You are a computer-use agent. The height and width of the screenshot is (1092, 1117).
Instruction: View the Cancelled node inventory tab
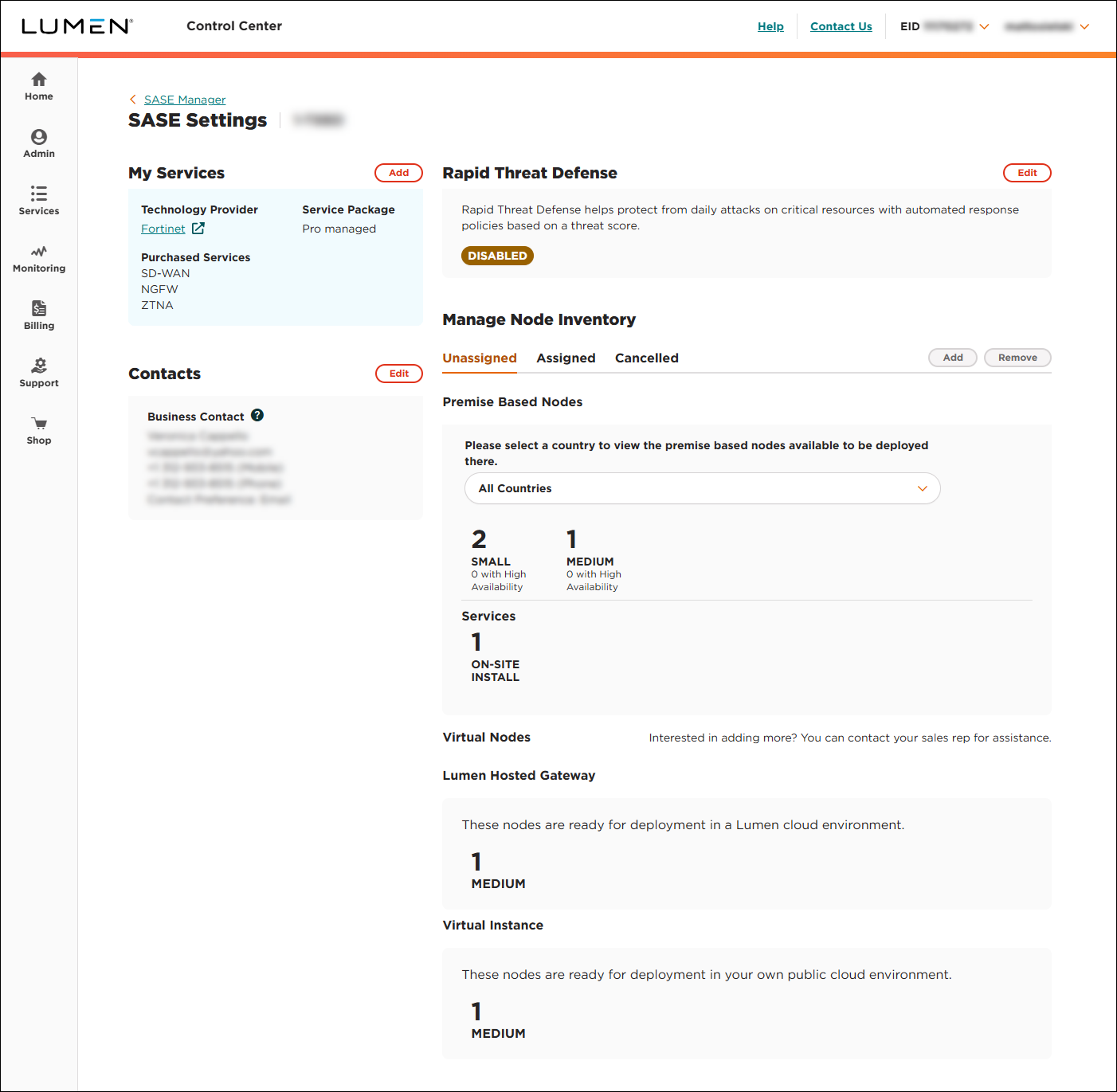tap(646, 358)
